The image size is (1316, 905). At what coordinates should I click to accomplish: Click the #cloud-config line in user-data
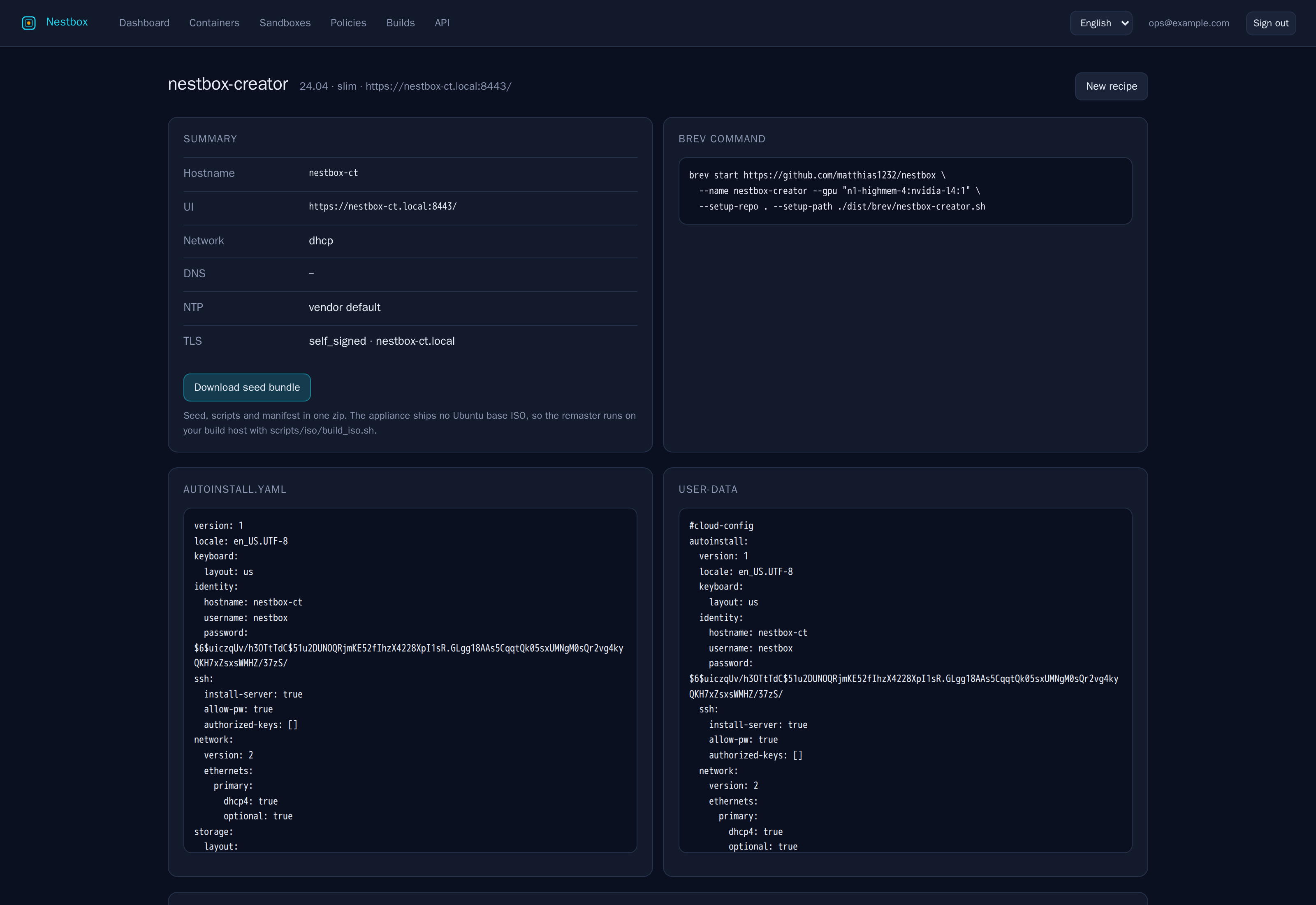click(x=721, y=526)
